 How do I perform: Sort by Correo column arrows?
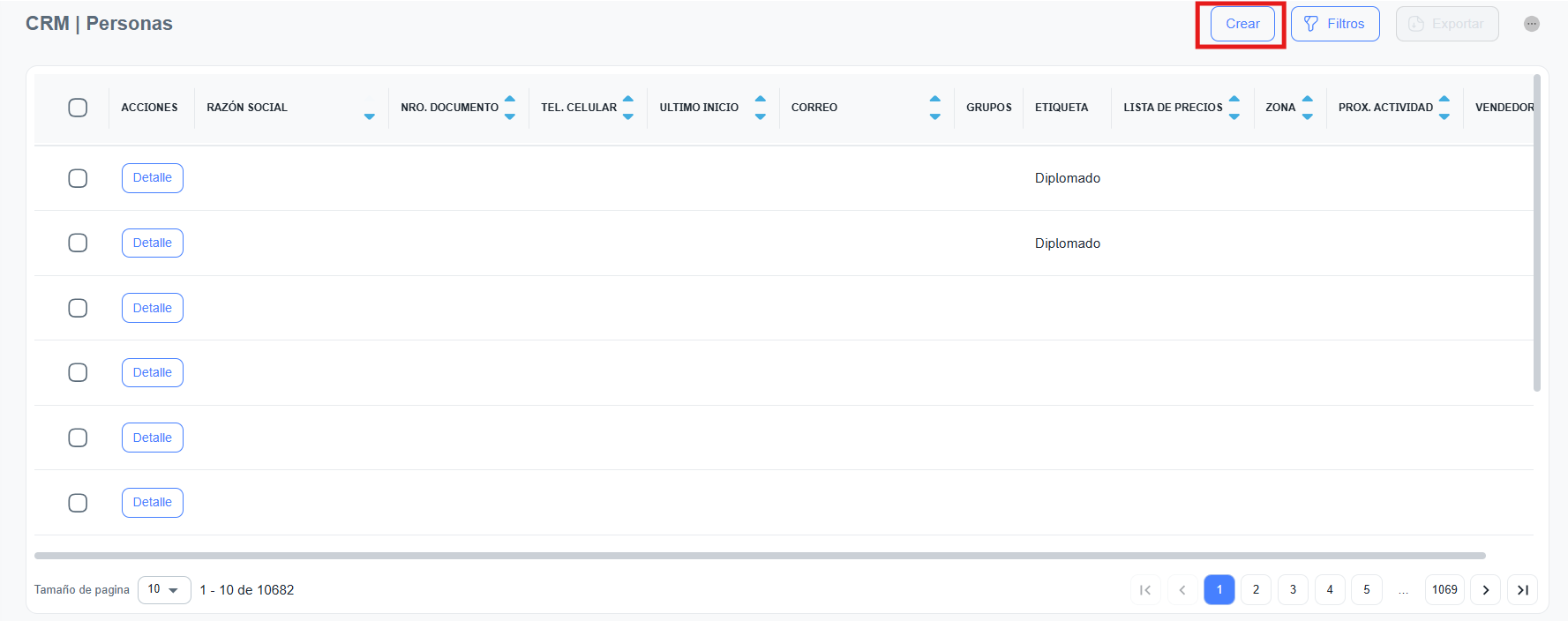(935, 108)
